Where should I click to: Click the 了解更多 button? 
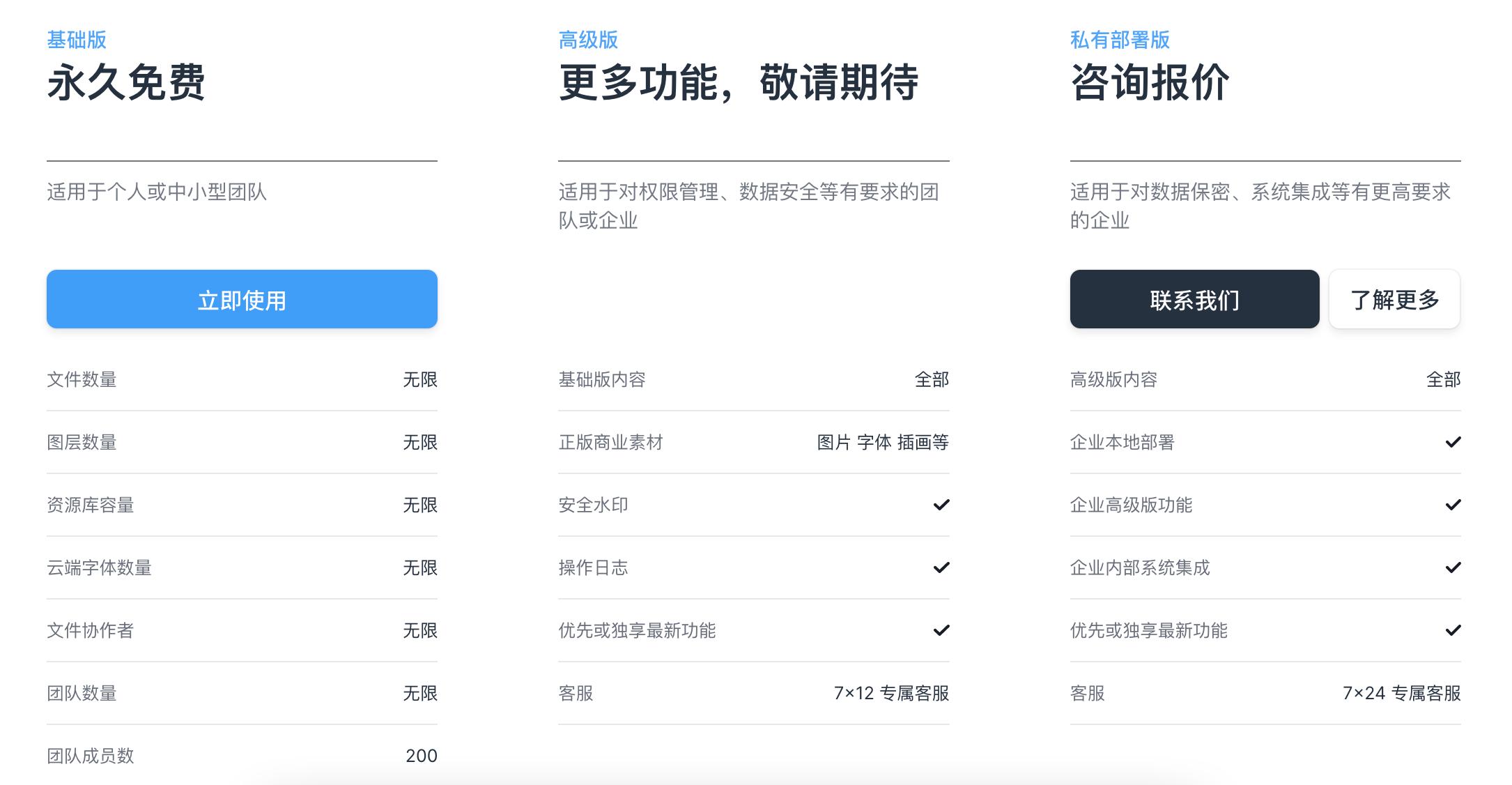click(1394, 299)
